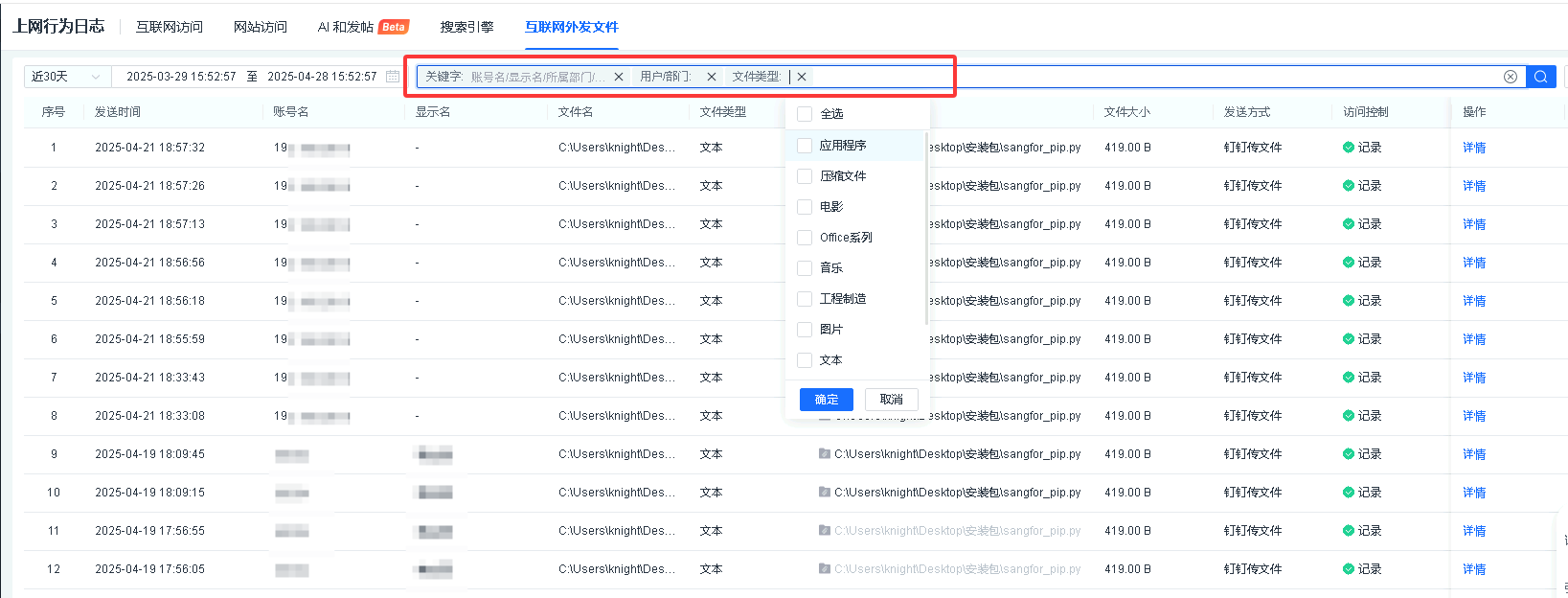Check the 全选 checkbox
Screen dimensions: 1568x598
tap(805, 114)
